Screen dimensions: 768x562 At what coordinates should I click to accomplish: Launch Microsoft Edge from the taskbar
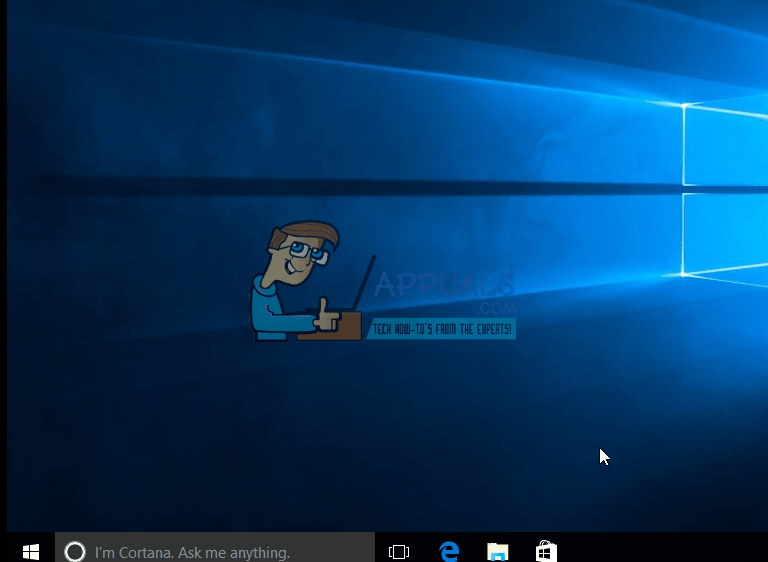click(449, 552)
